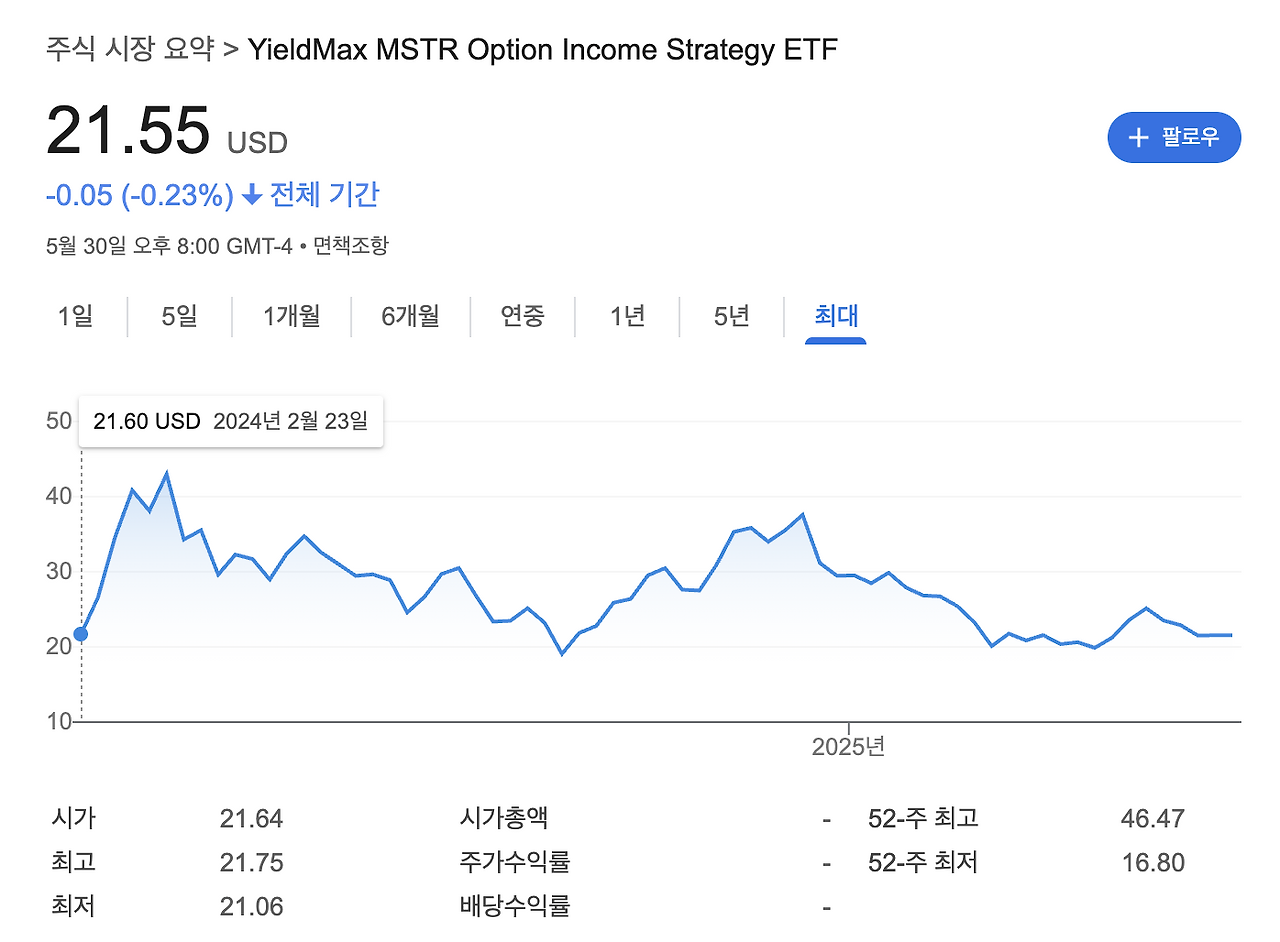Open the 1개월 chart view
Screen dimensions: 1280x942
click(x=291, y=316)
